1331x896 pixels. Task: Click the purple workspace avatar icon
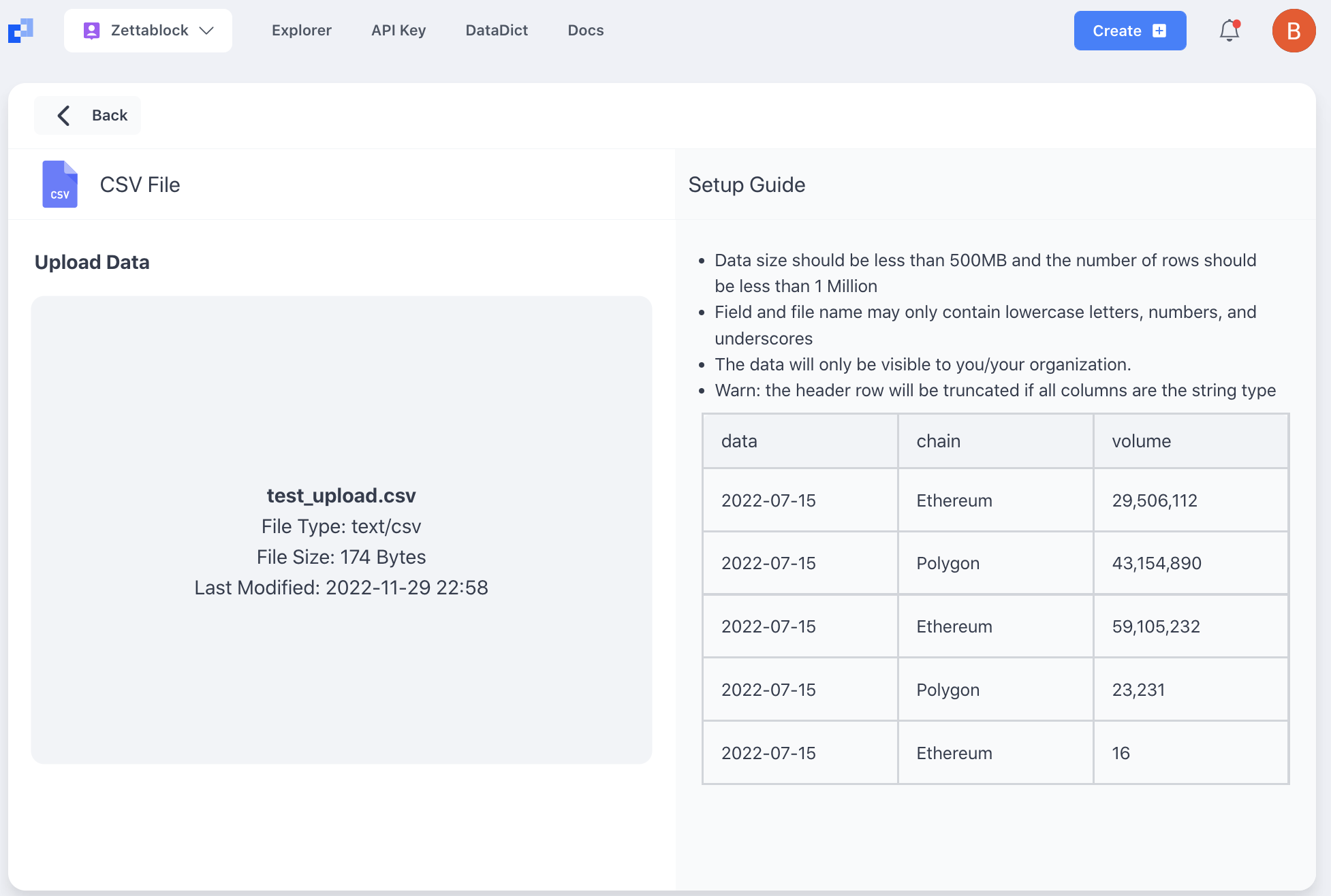pyautogui.click(x=91, y=31)
